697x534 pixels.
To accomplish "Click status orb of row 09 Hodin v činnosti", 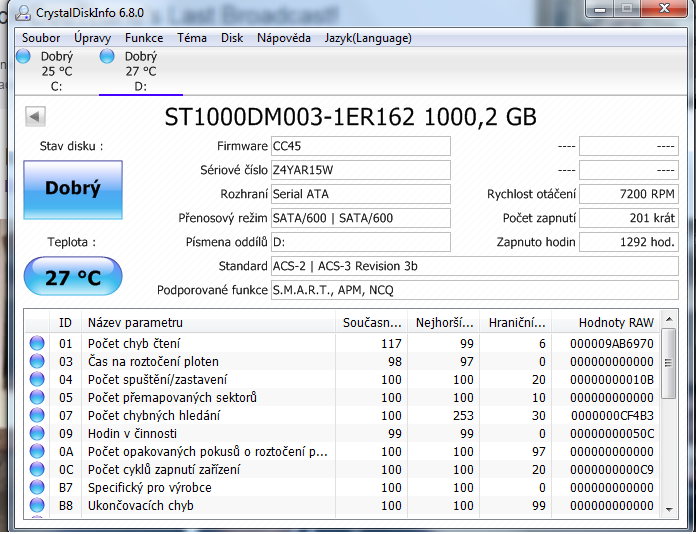I will pos(37,433).
